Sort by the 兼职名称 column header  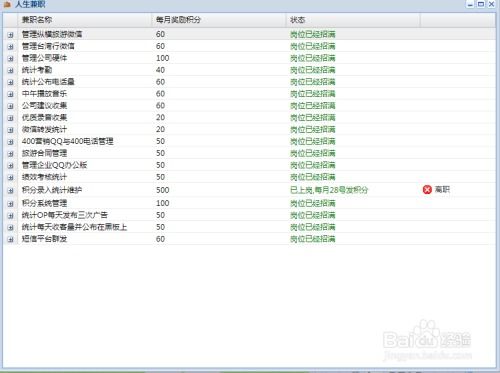85,20
